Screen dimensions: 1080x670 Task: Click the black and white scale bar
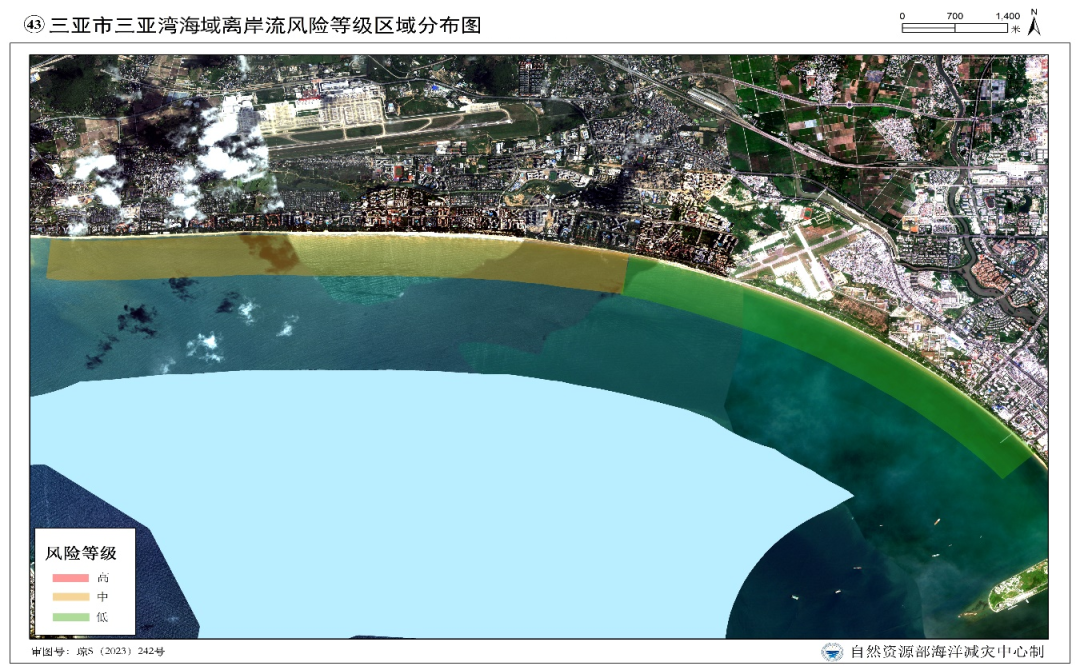tap(955, 28)
